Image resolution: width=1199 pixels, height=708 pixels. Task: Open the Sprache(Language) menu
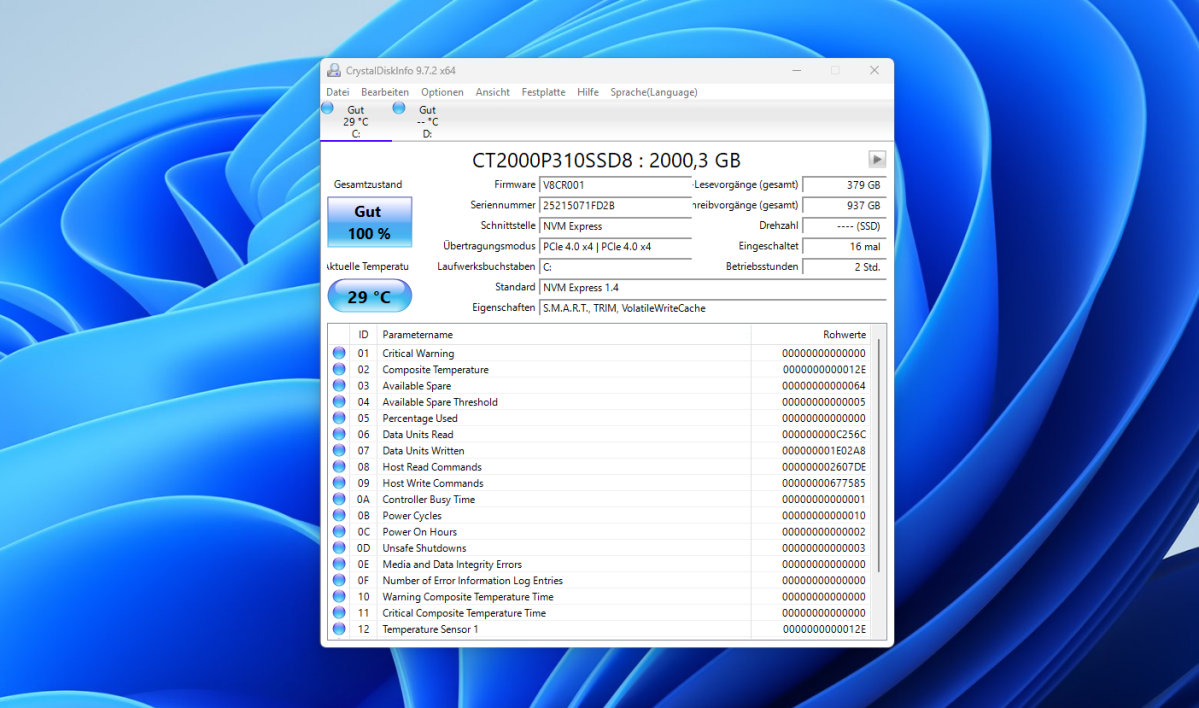tap(653, 91)
